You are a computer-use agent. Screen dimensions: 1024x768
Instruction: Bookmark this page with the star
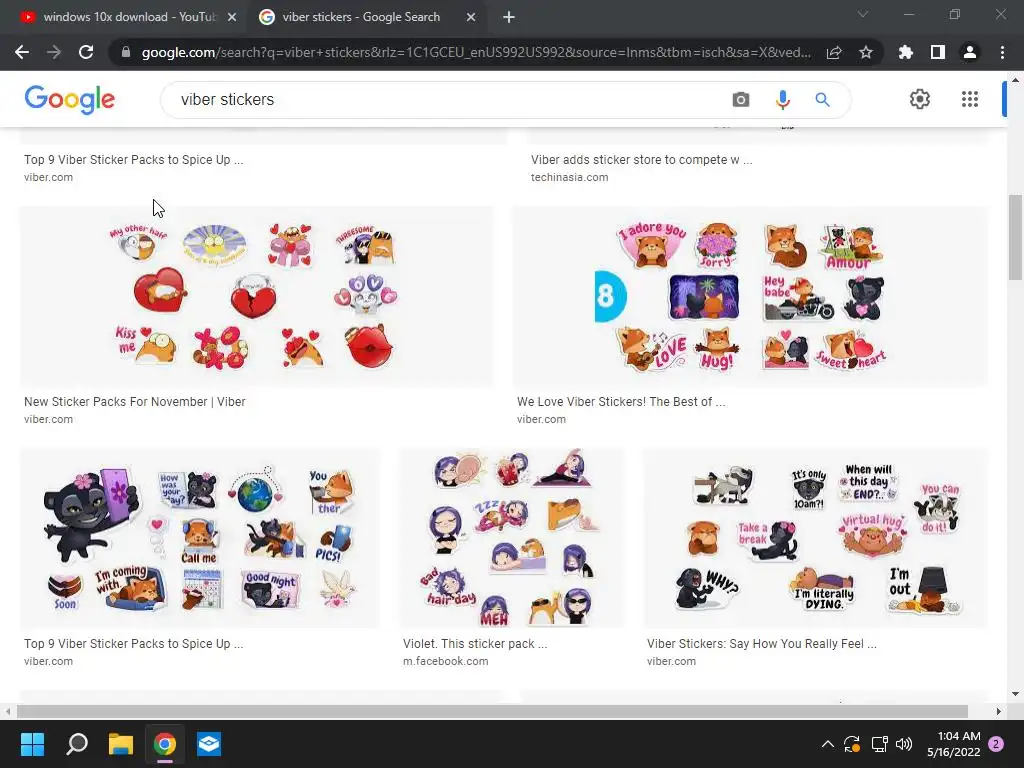(x=866, y=52)
